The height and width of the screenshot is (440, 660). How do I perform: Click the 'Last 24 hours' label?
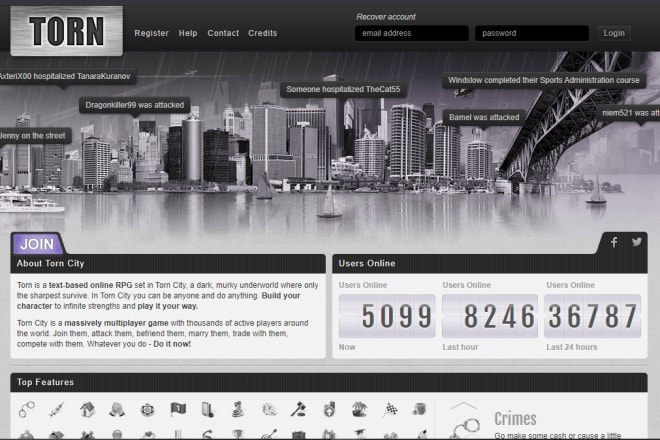[x=572, y=347]
